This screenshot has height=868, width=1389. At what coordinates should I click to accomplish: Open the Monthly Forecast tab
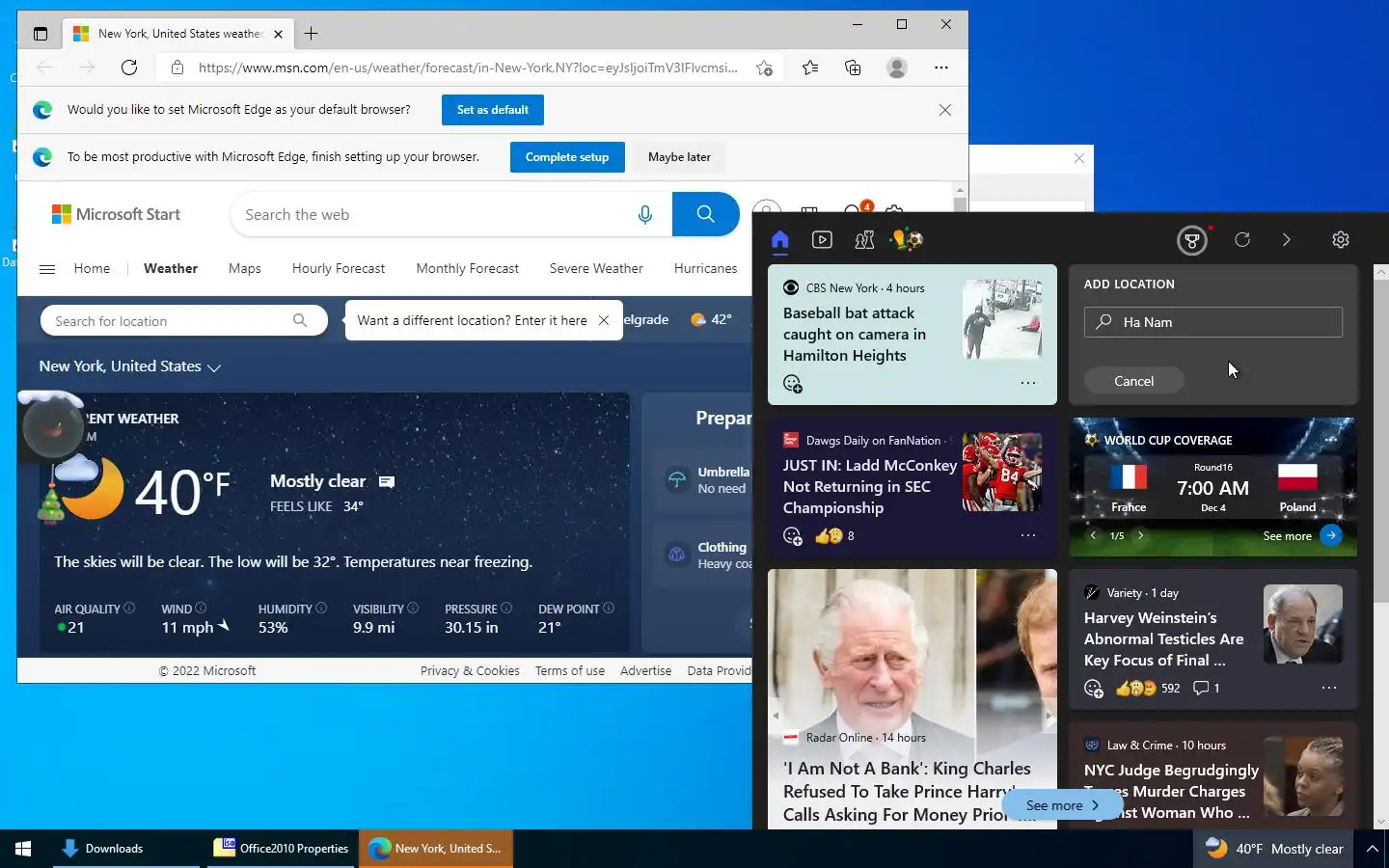468,268
